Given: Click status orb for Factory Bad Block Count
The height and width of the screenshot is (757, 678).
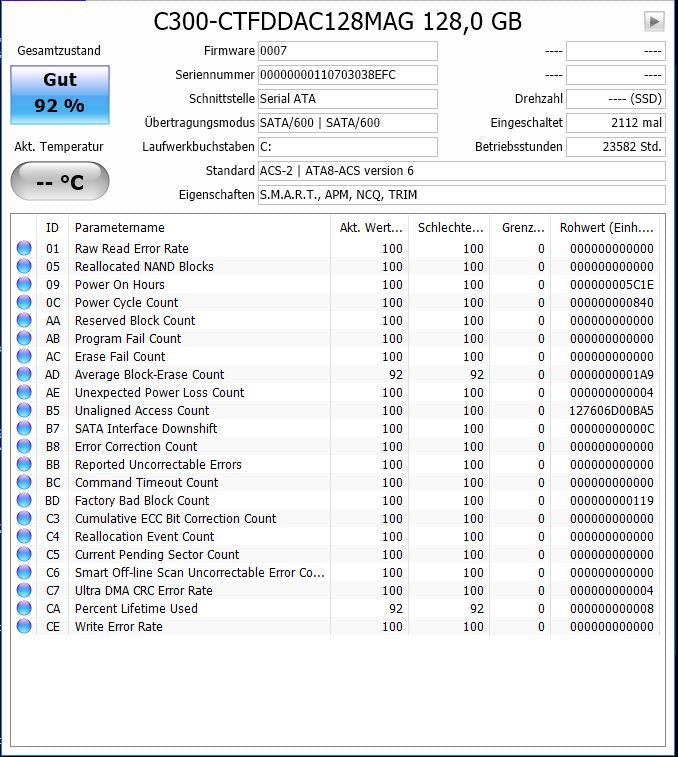Looking at the screenshot, I should point(24,500).
